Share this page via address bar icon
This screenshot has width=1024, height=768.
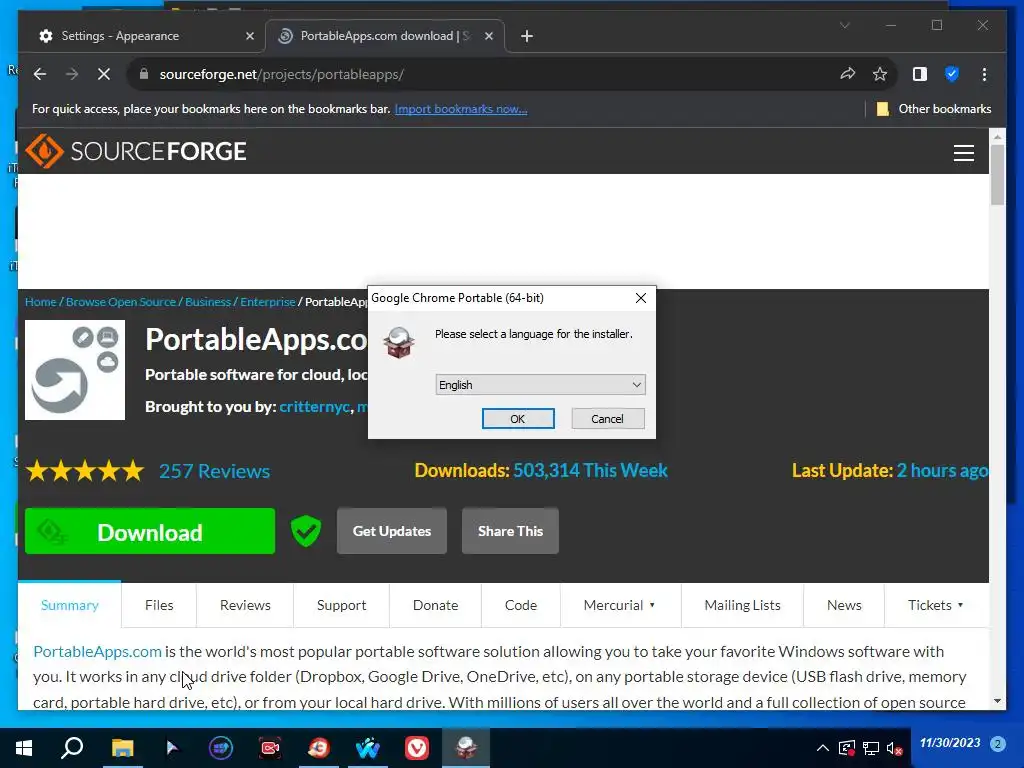[x=848, y=74]
